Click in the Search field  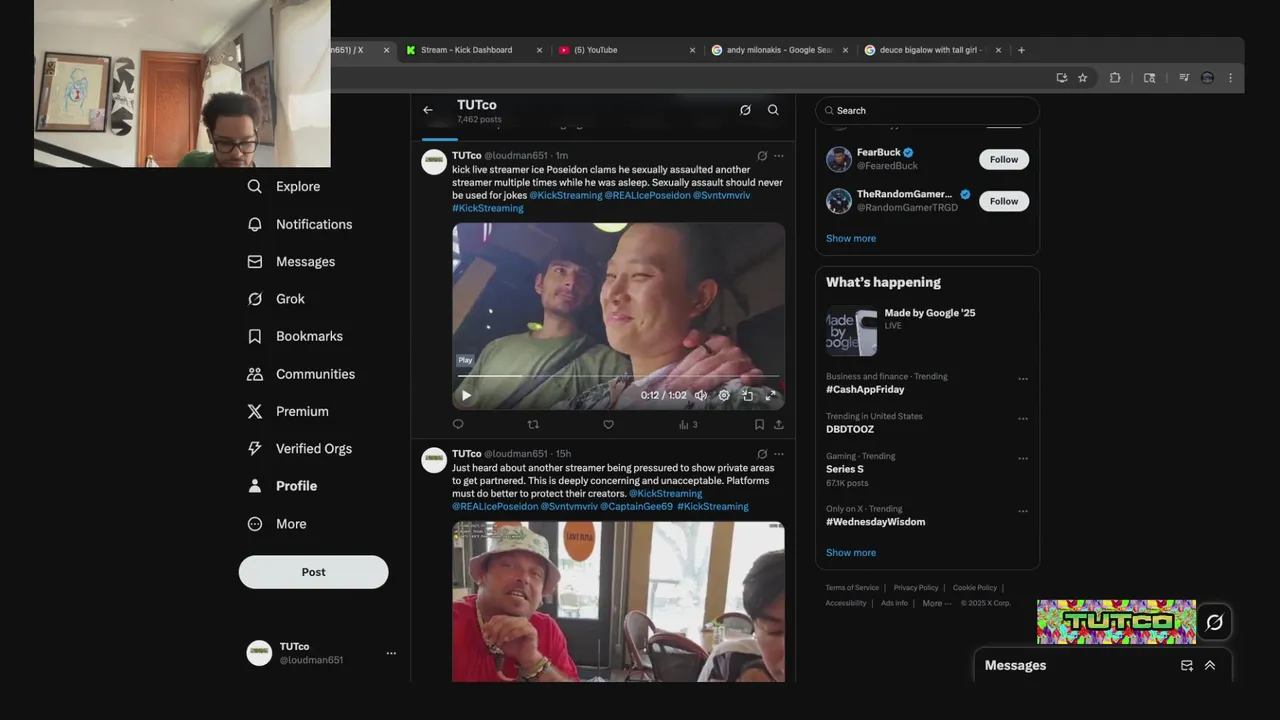click(x=927, y=110)
